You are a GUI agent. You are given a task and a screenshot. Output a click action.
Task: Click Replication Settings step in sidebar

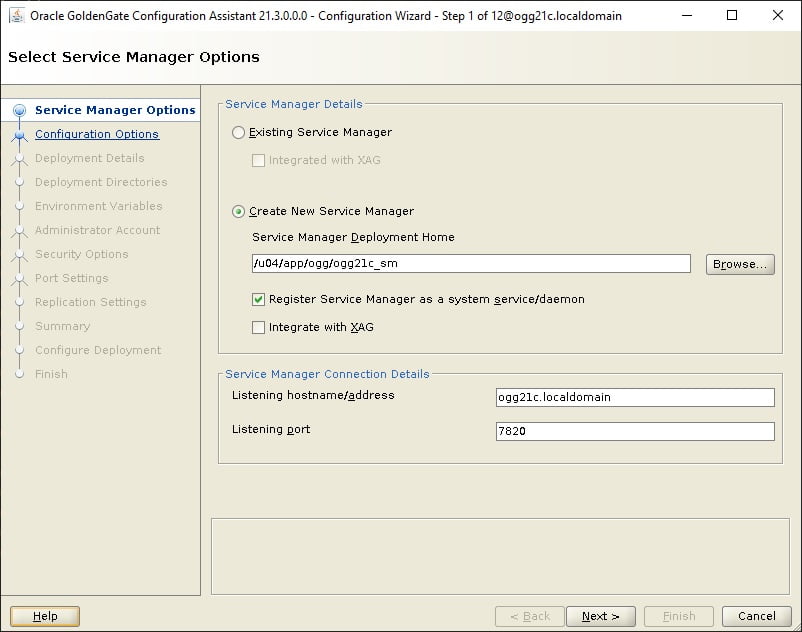pos(91,302)
